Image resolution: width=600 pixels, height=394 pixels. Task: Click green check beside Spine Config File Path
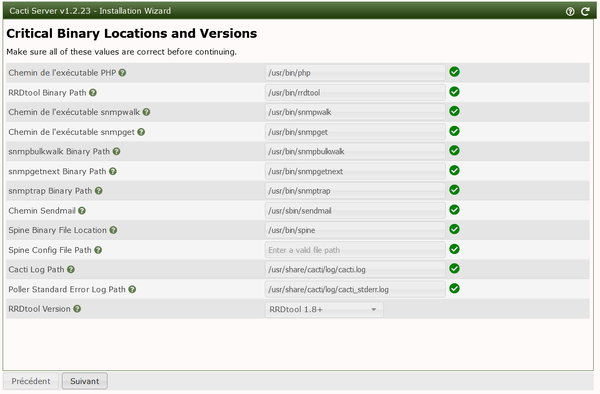point(454,249)
